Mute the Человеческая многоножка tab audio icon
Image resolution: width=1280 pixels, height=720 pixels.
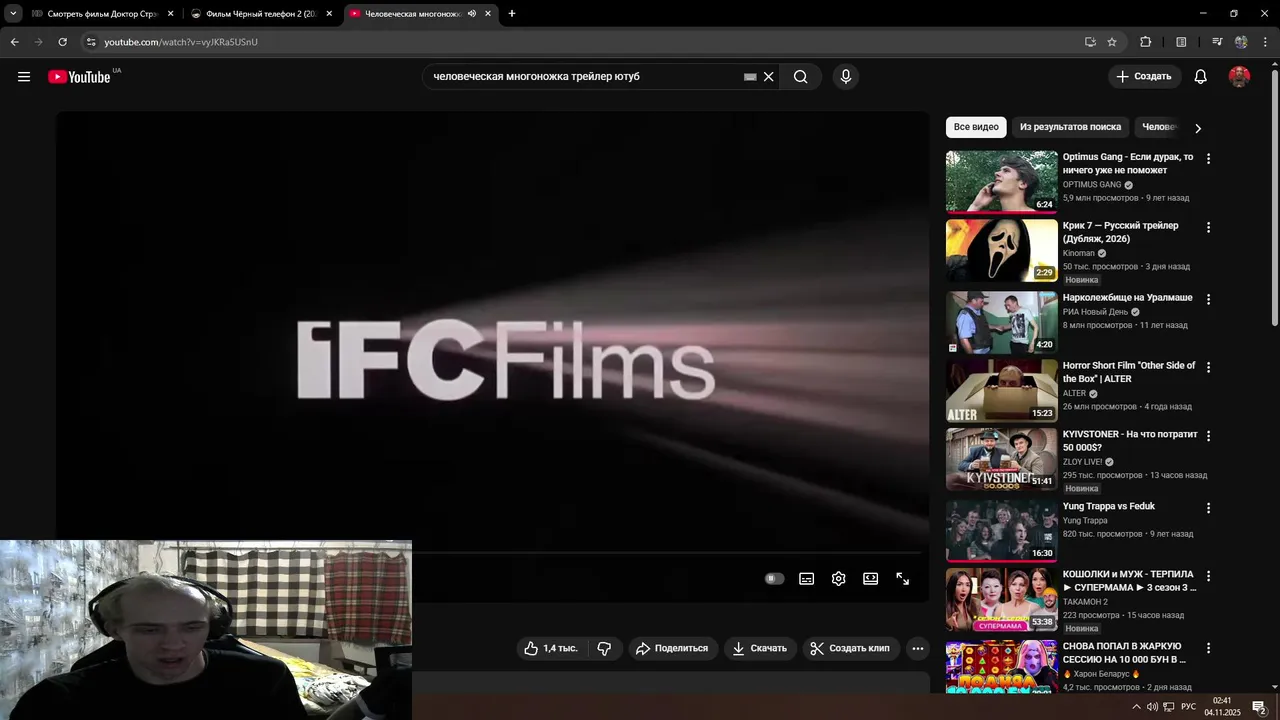coord(472,14)
